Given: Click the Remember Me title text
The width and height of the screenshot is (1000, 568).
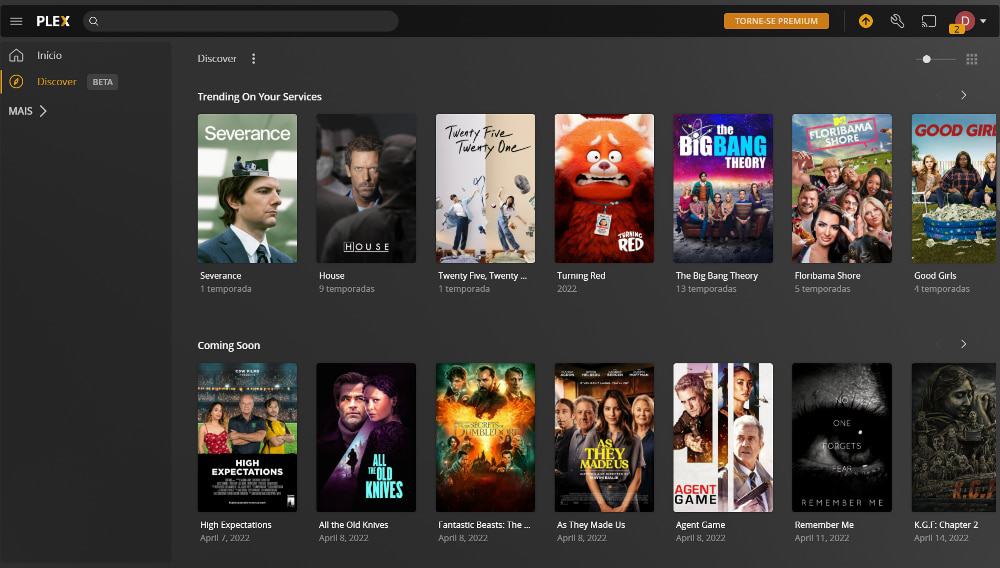Looking at the screenshot, I should coord(824,525).
